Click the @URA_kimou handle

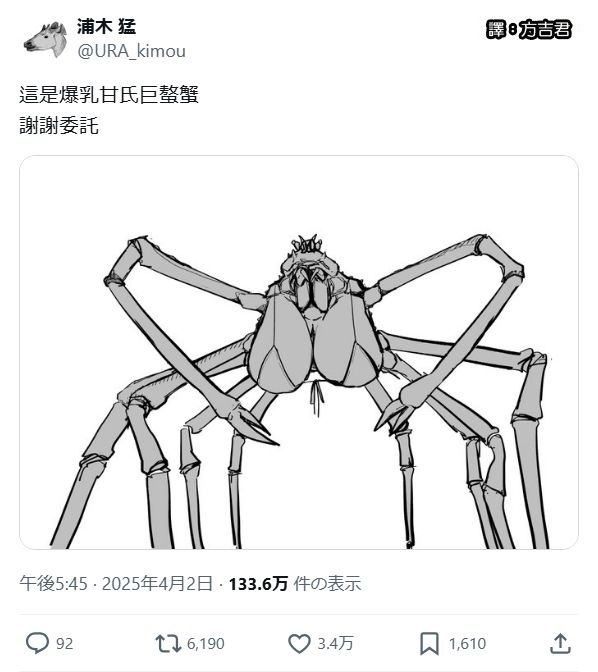(x=132, y=51)
